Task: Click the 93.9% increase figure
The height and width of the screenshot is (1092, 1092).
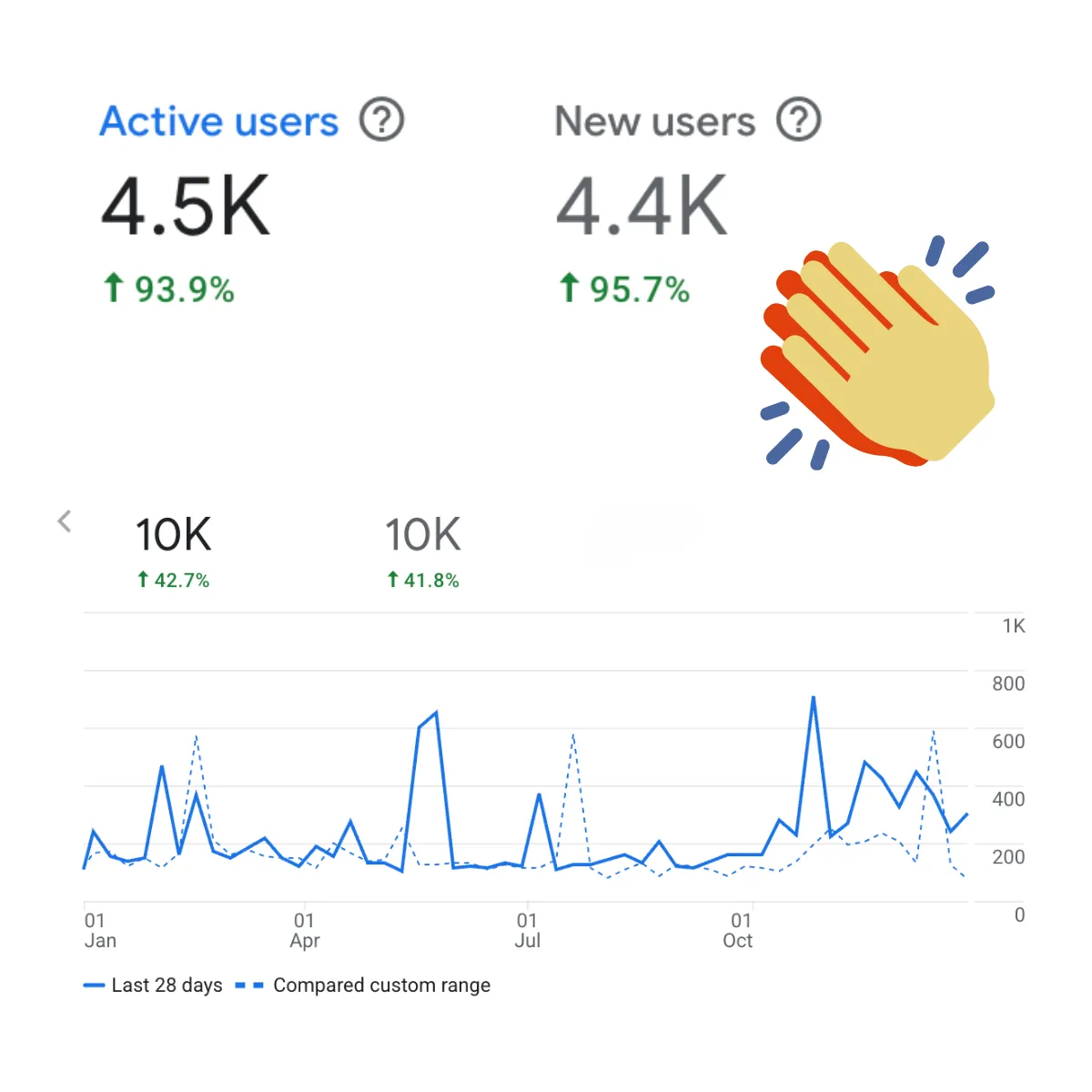Action: [x=169, y=289]
